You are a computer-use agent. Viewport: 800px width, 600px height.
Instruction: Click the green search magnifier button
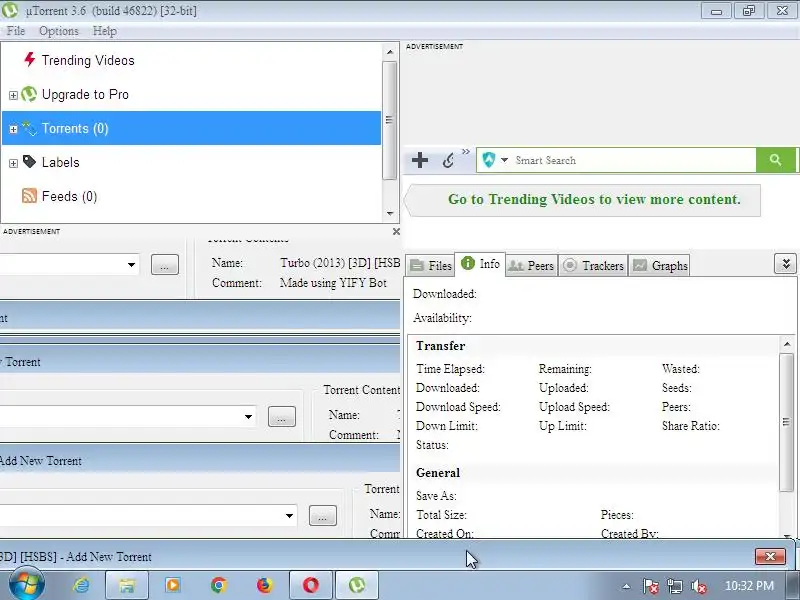click(x=776, y=160)
